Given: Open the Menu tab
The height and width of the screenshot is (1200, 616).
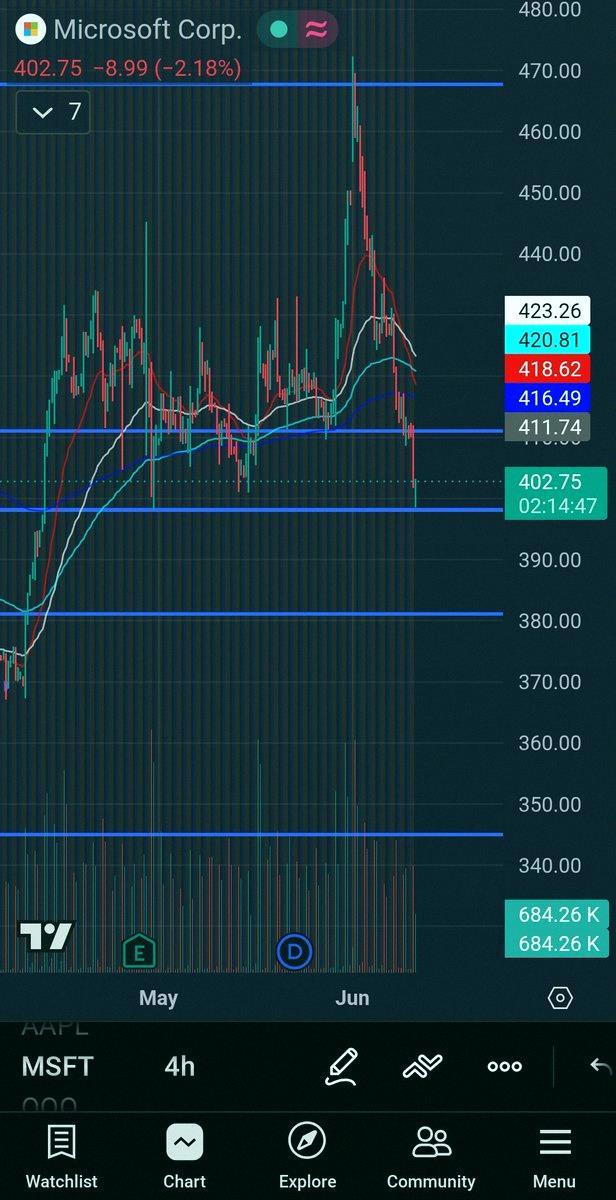Looking at the screenshot, I should pos(554,1156).
